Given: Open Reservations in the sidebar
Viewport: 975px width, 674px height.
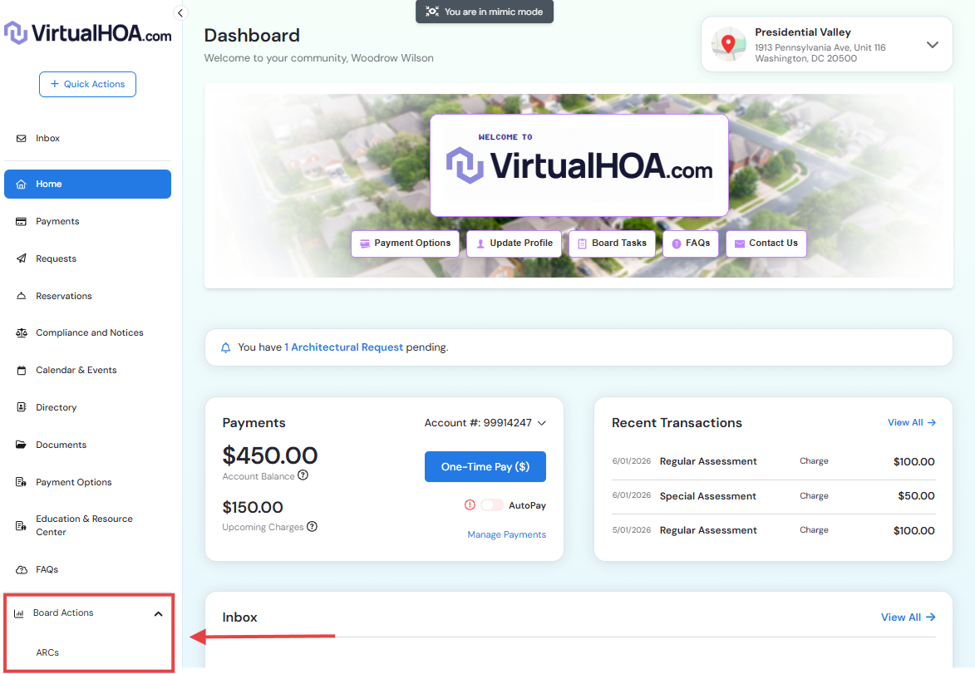Looking at the screenshot, I should 88,296.
